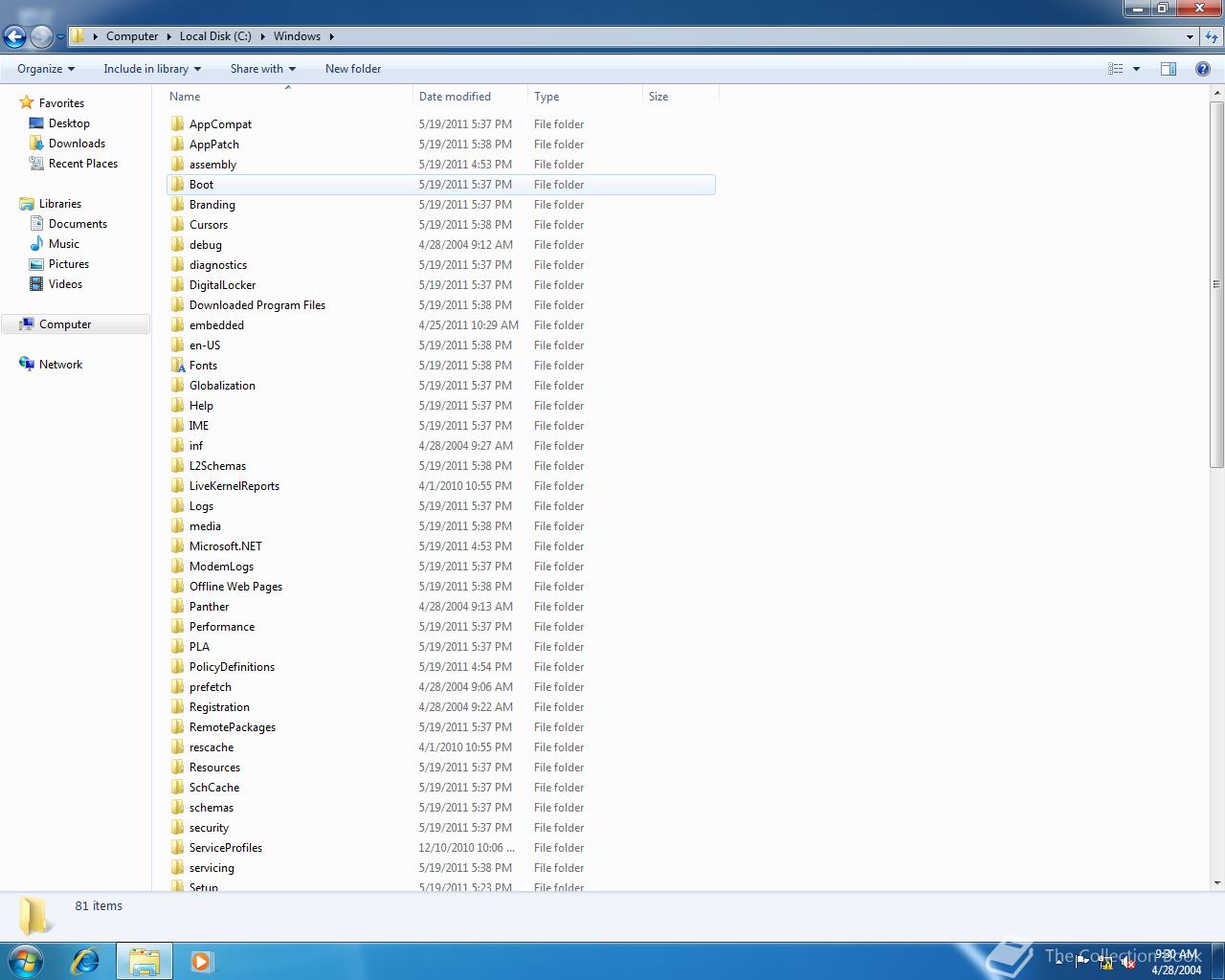Click the Local Disk (C:) breadcrumb
The width and height of the screenshot is (1225, 980).
(x=215, y=36)
